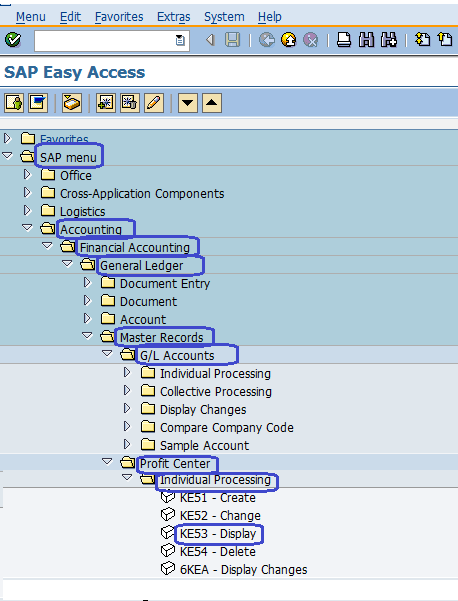This screenshot has width=458, height=601.
Task: Click the green checkmark Enter icon
Action: pos(13,39)
